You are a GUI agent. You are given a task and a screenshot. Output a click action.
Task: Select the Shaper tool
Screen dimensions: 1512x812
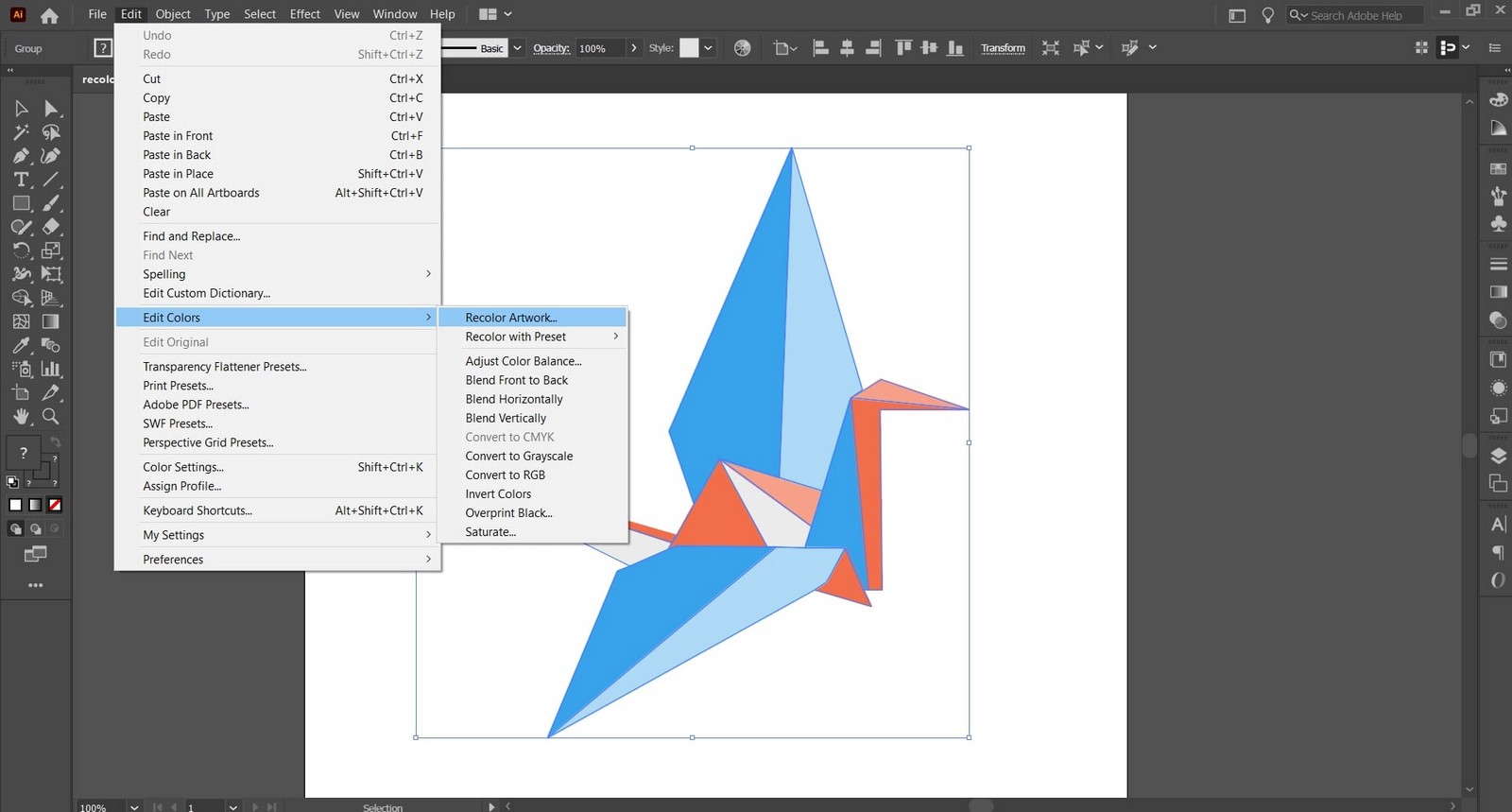21,227
